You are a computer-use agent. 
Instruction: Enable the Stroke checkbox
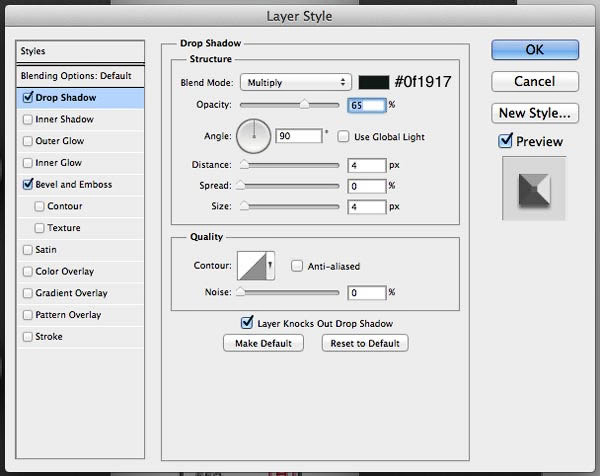click(28, 337)
